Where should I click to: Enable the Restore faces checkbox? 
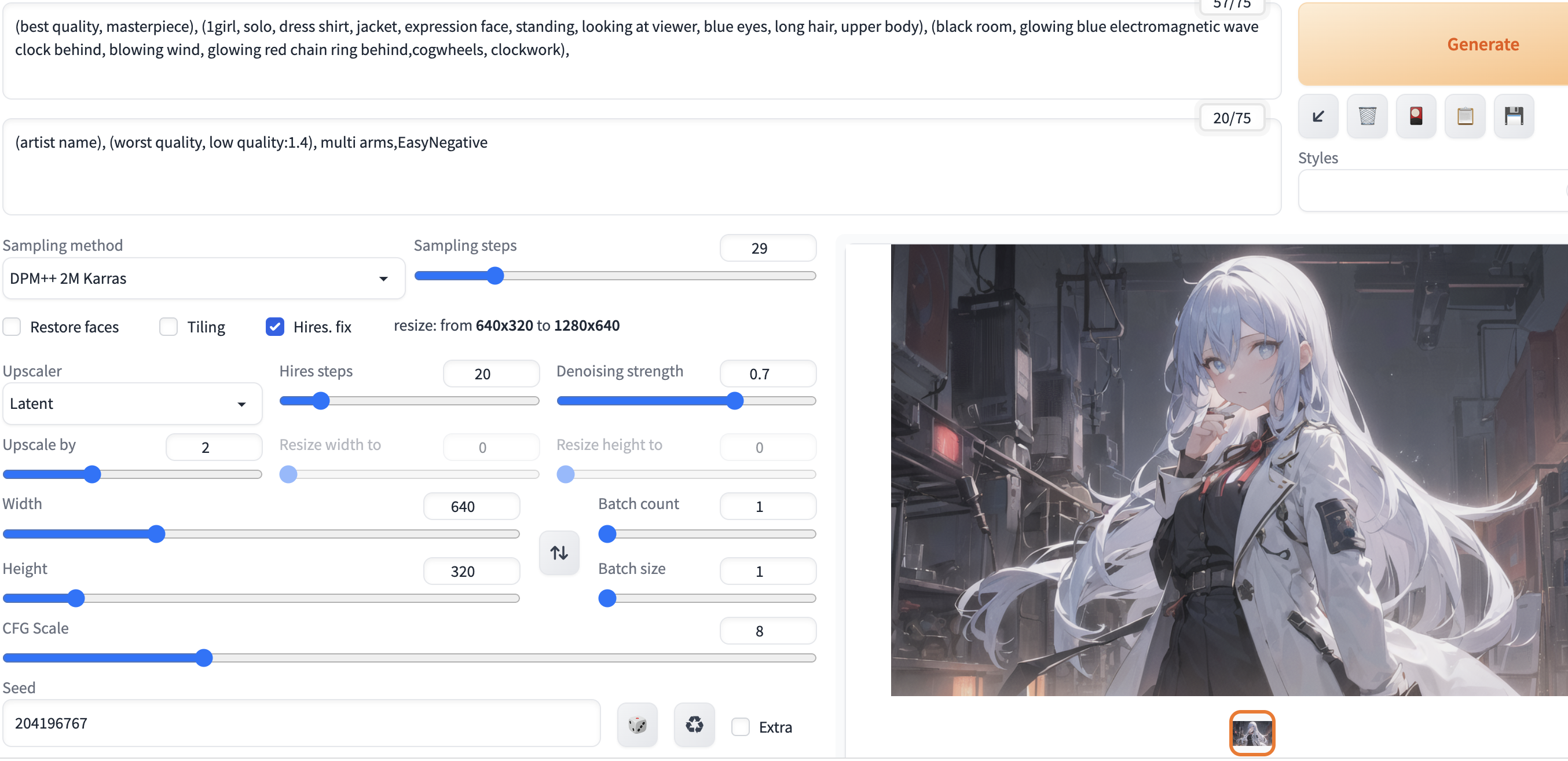(x=12, y=327)
